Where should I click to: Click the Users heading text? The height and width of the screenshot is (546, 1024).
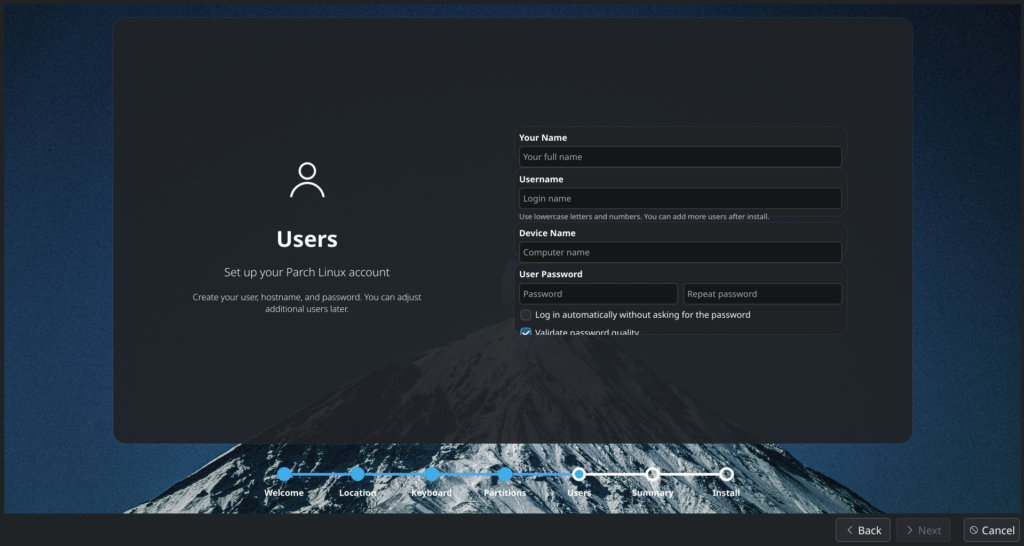click(x=307, y=239)
